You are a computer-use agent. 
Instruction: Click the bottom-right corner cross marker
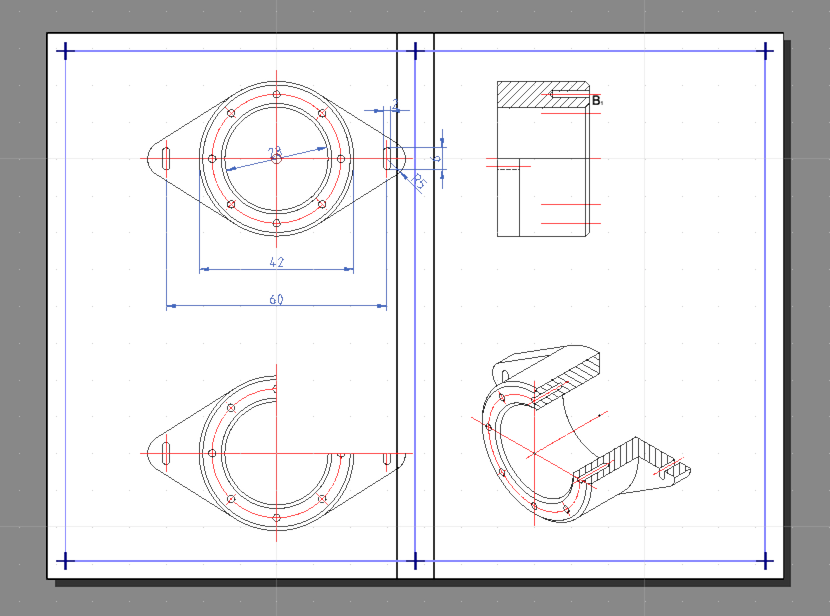pyautogui.click(x=766, y=560)
